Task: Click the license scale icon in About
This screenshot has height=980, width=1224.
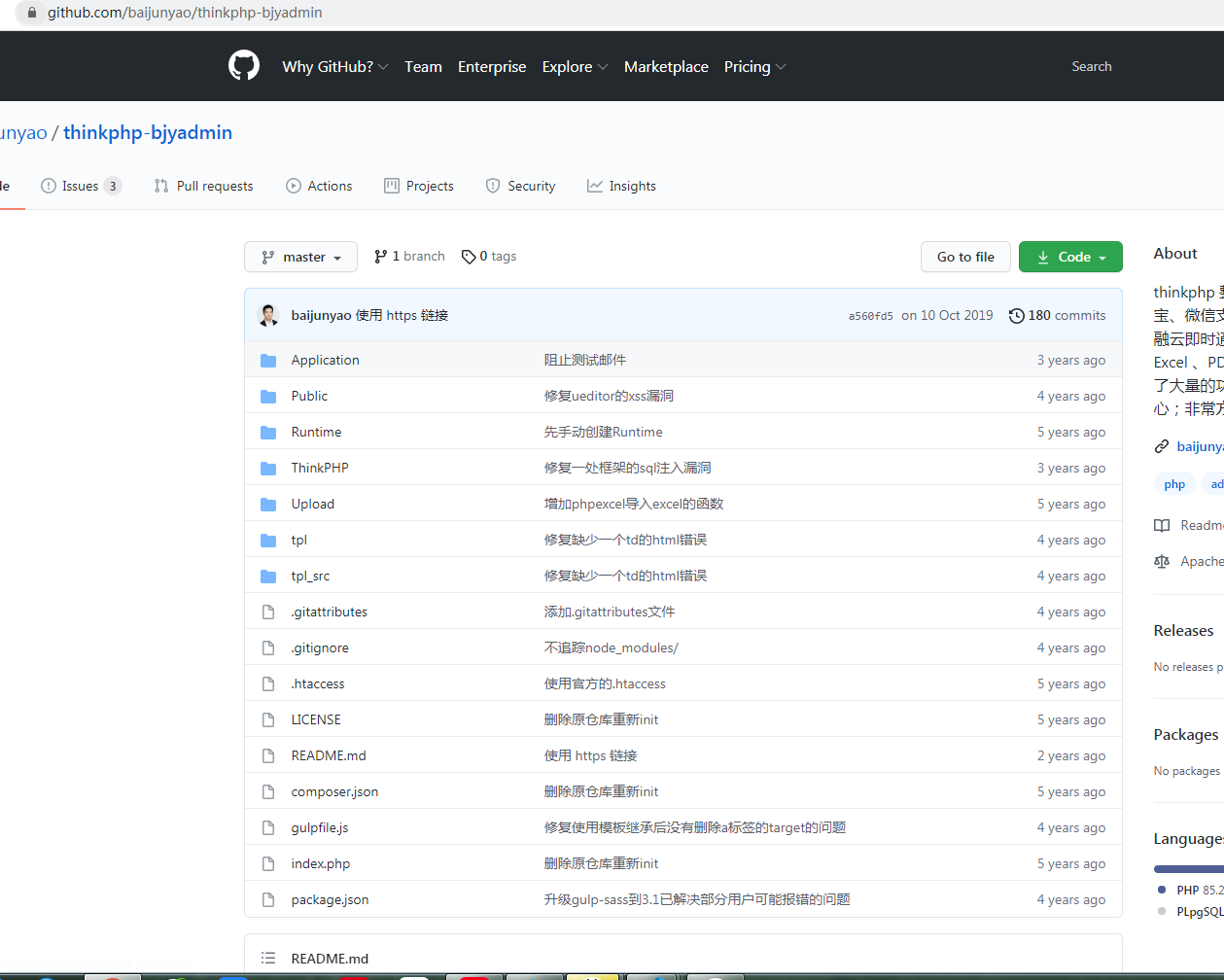Action: click(x=1161, y=561)
